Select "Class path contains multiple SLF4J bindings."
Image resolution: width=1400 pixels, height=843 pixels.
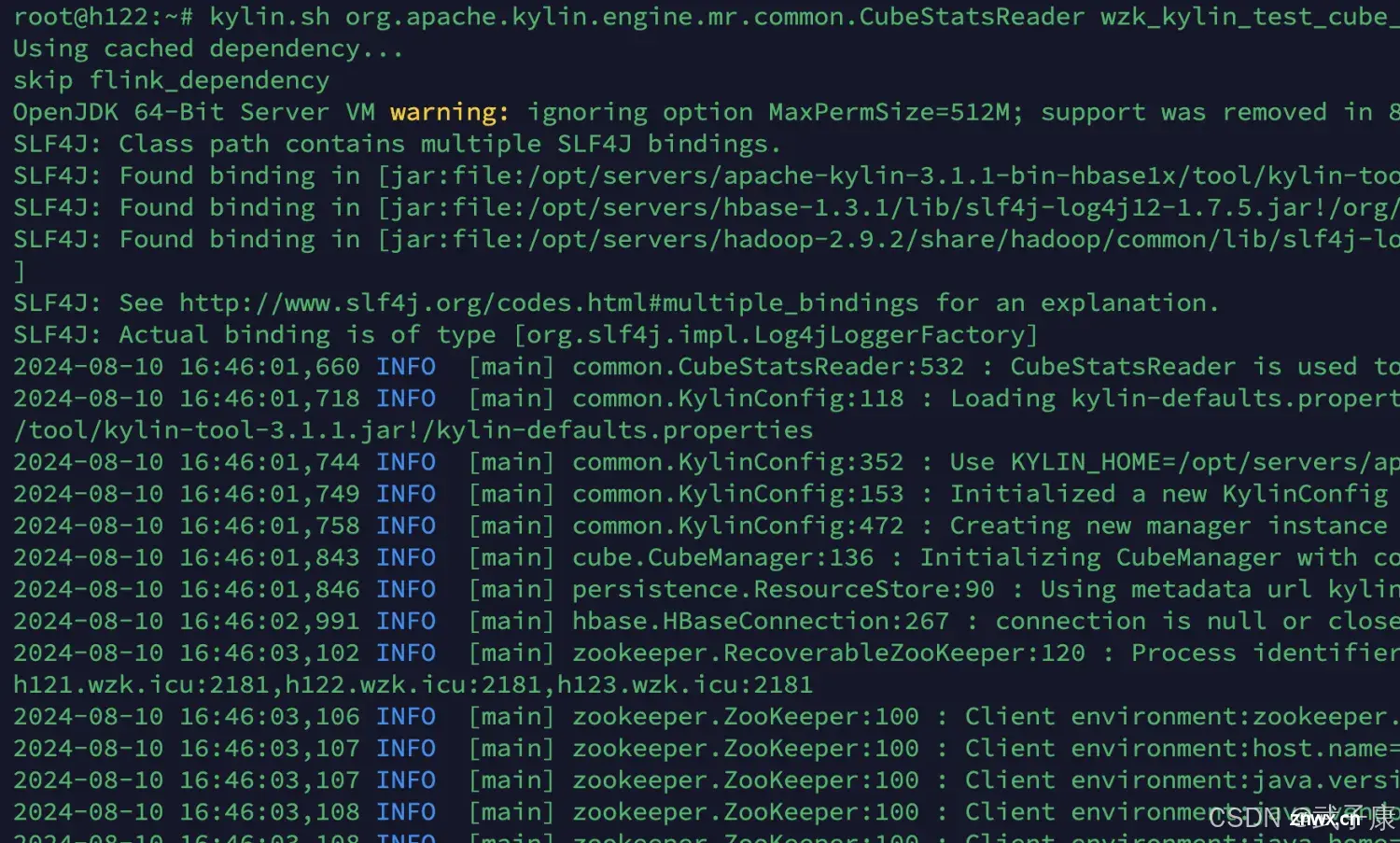click(x=450, y=144)
